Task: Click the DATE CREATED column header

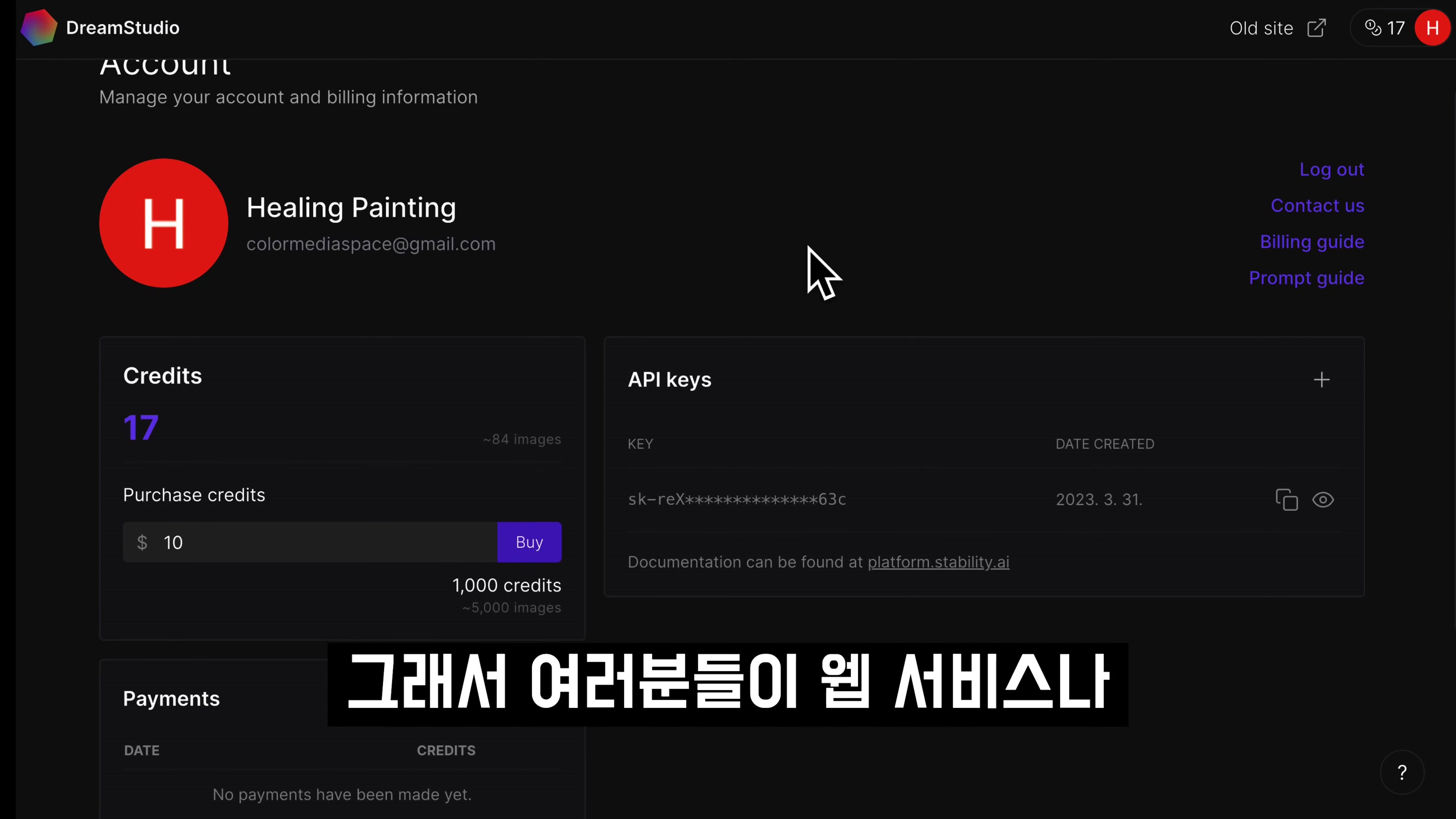Action: (1105, 444)
